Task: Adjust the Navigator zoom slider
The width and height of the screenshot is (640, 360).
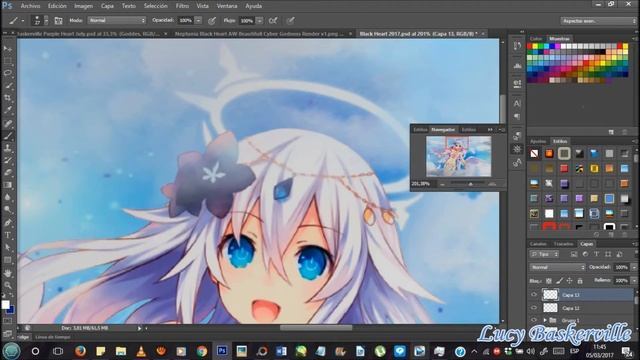Action: coord(471,184)
